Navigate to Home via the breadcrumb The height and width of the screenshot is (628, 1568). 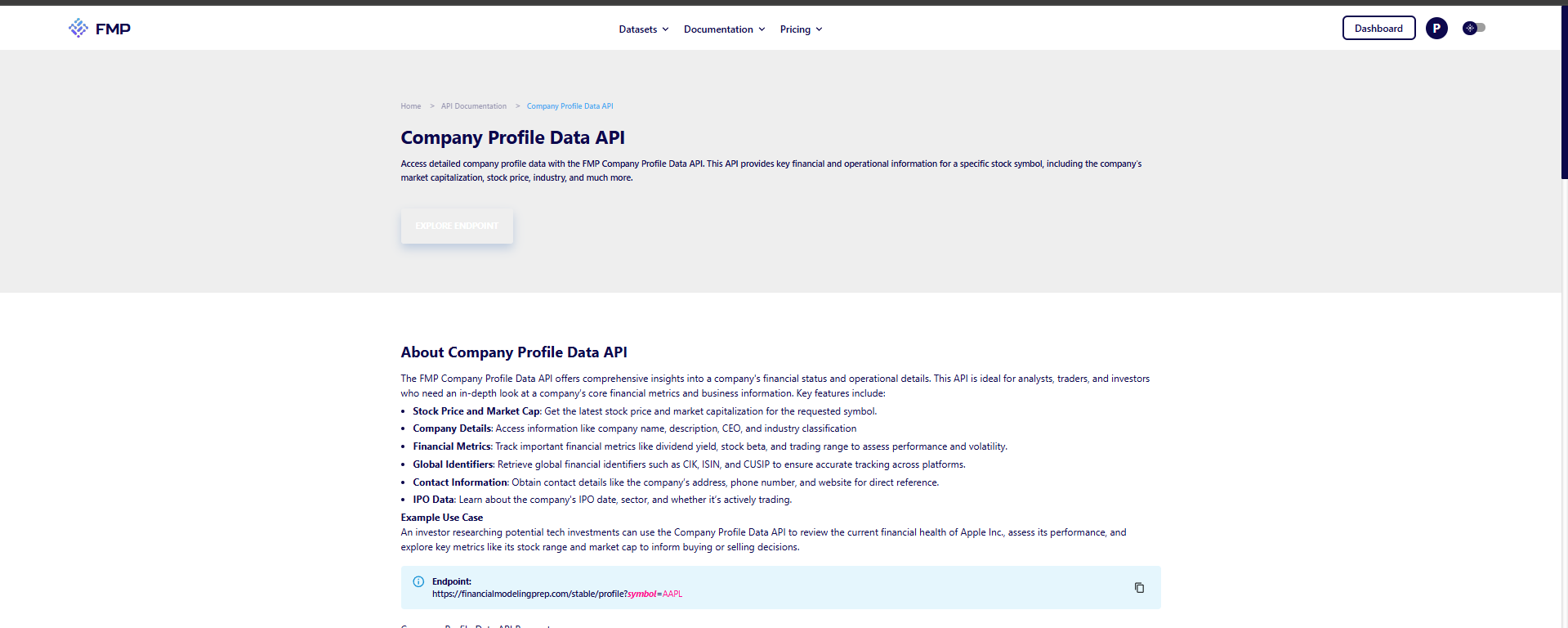point(411,106)
